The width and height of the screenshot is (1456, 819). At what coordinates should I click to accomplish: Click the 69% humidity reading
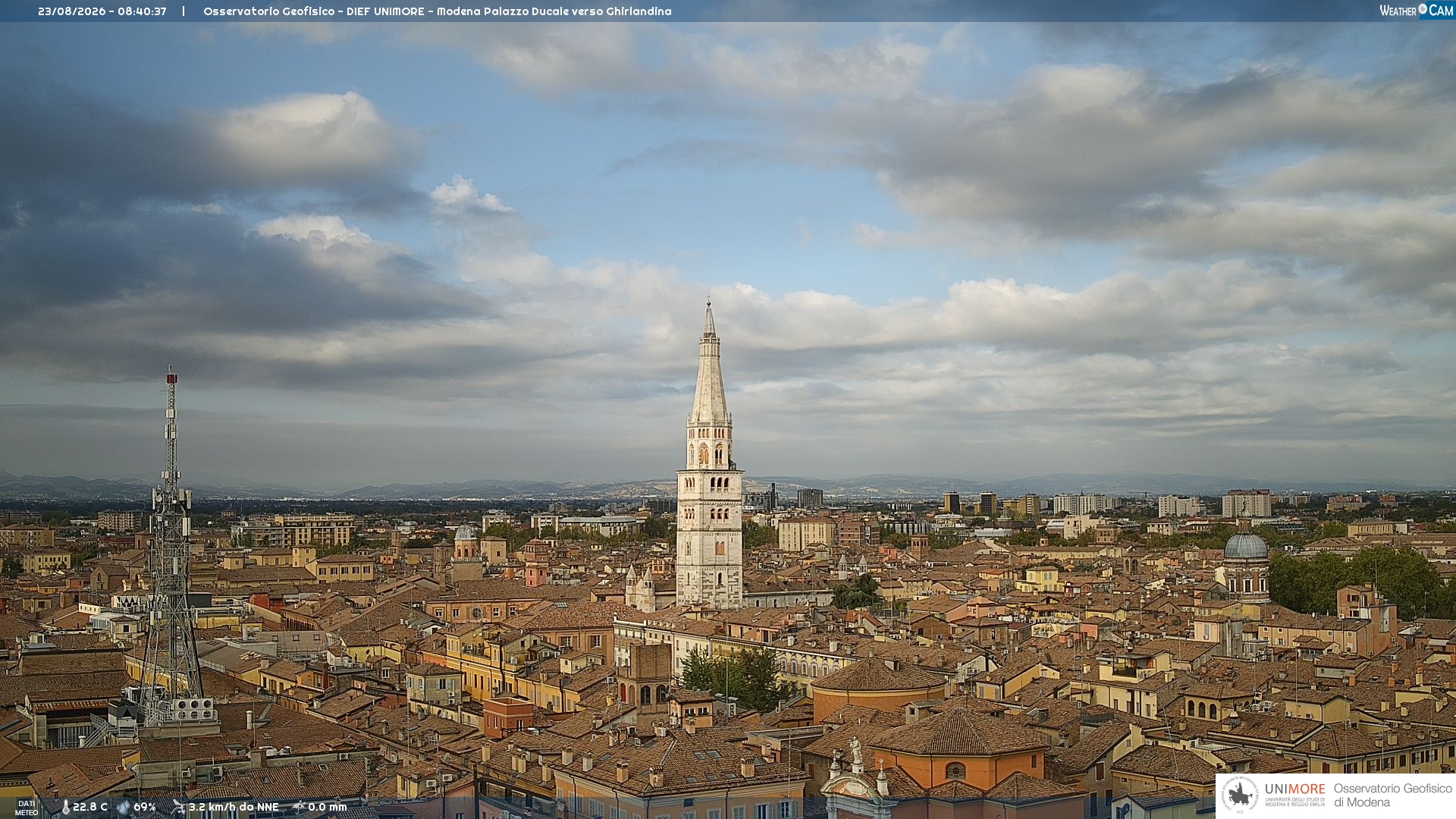pyautogui.click(x=145, y=807)
